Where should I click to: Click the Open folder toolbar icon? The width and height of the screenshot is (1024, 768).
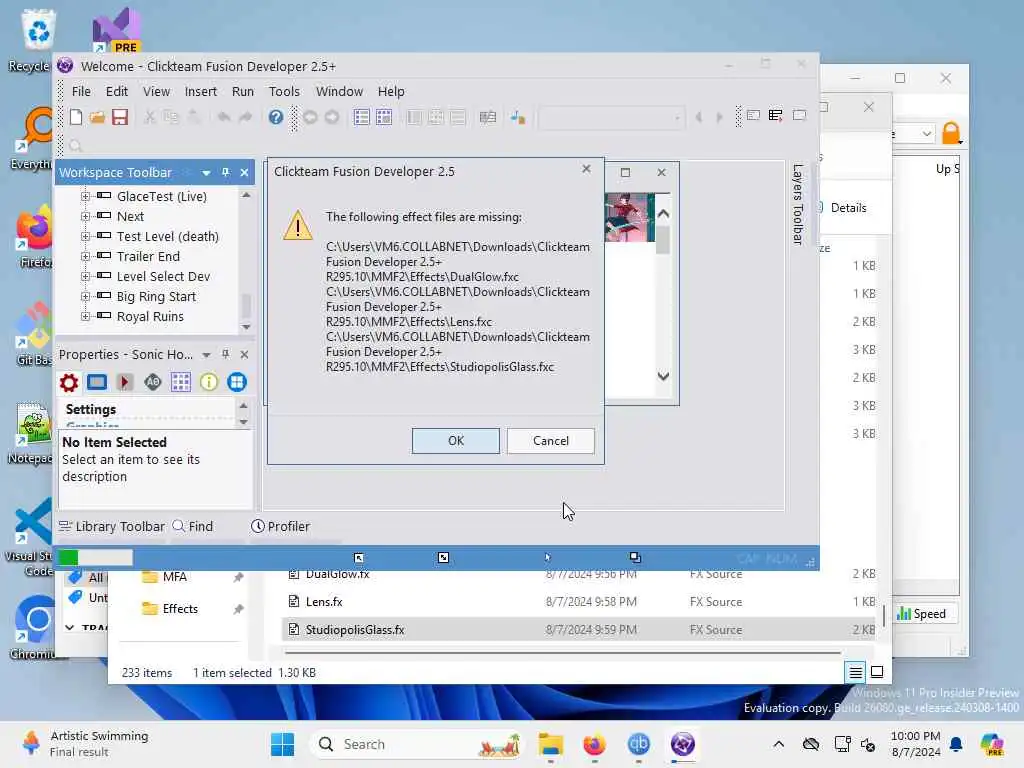(97, 117)
